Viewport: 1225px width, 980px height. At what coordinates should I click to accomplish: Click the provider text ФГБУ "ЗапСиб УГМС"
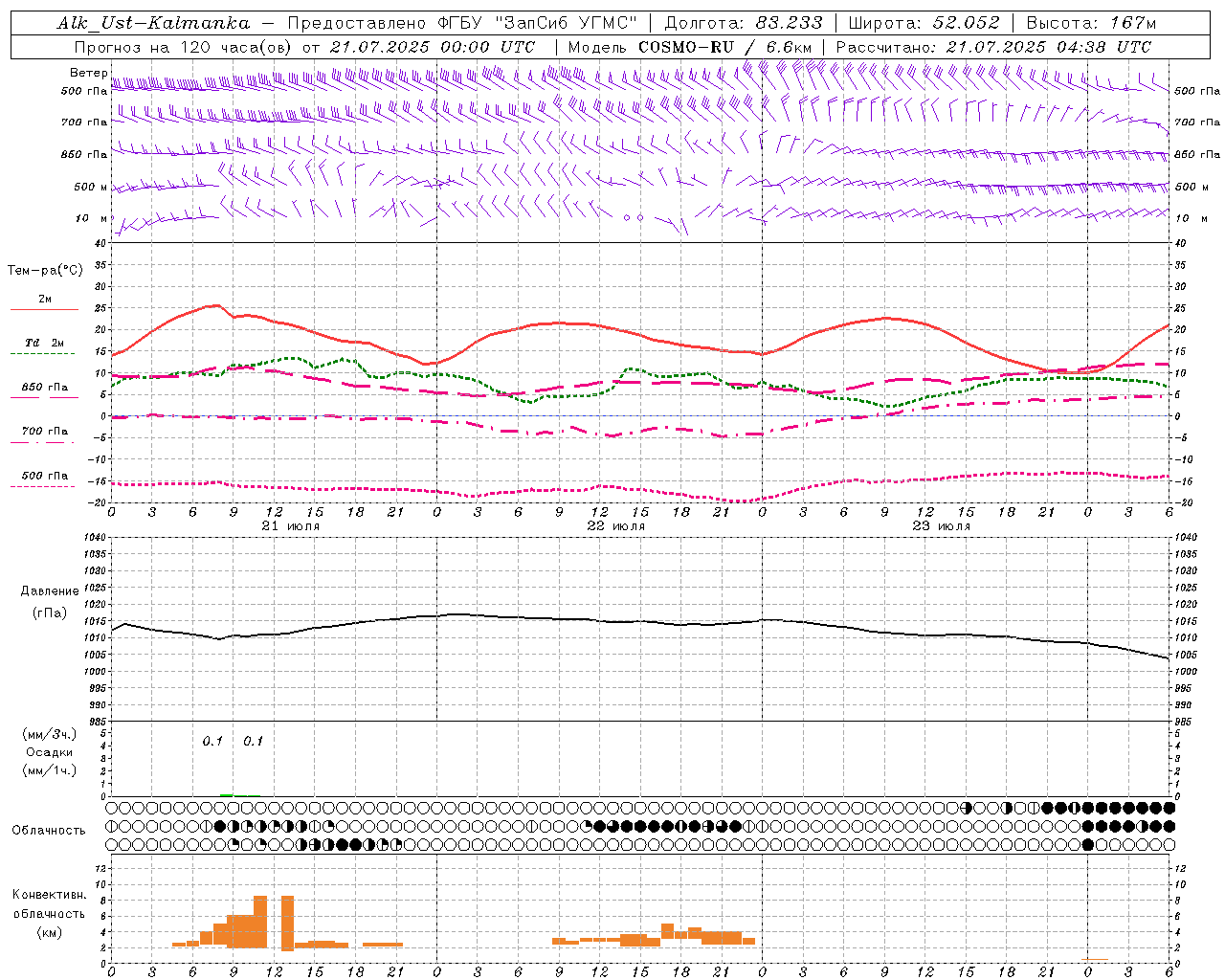point(536,23)
